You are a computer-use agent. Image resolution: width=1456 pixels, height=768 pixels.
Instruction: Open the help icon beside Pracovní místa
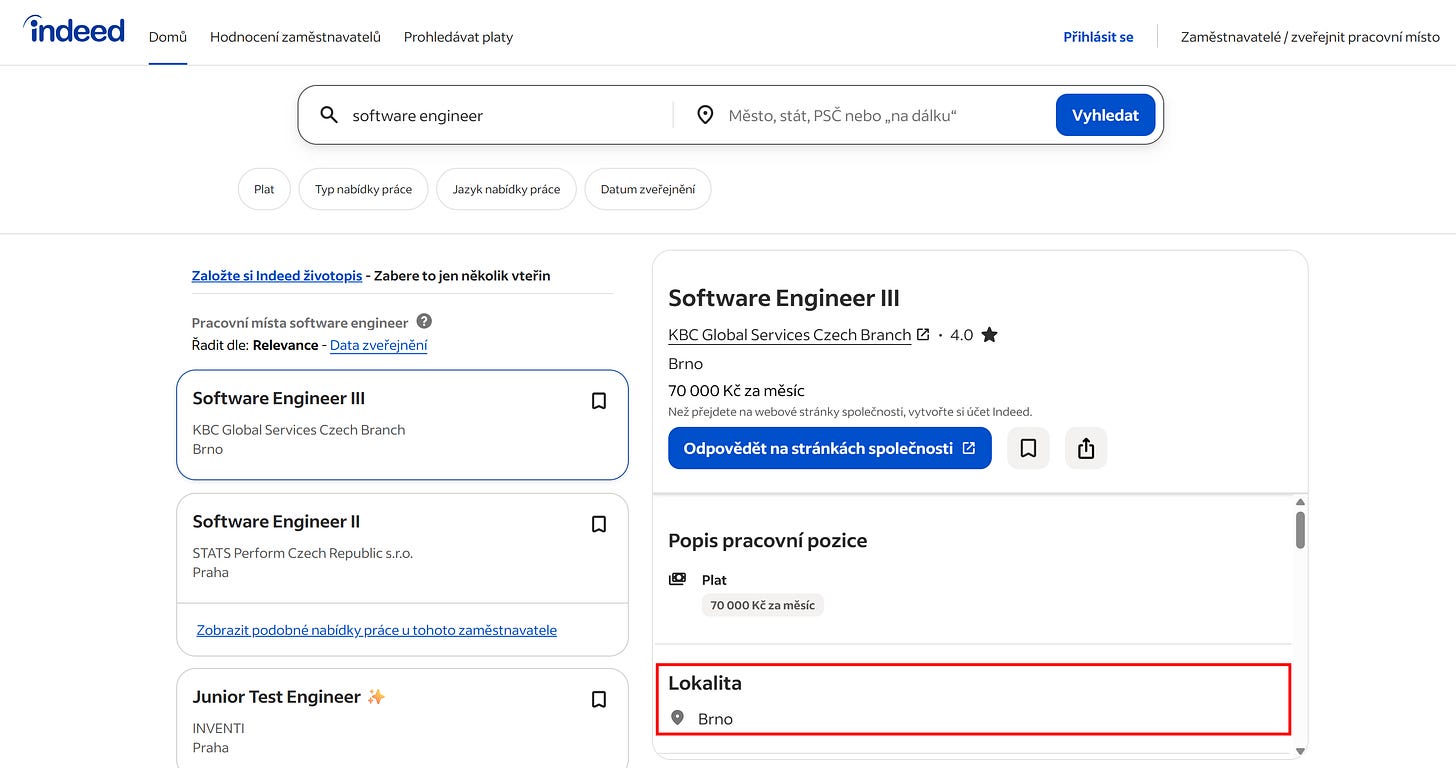pos(424,321)
